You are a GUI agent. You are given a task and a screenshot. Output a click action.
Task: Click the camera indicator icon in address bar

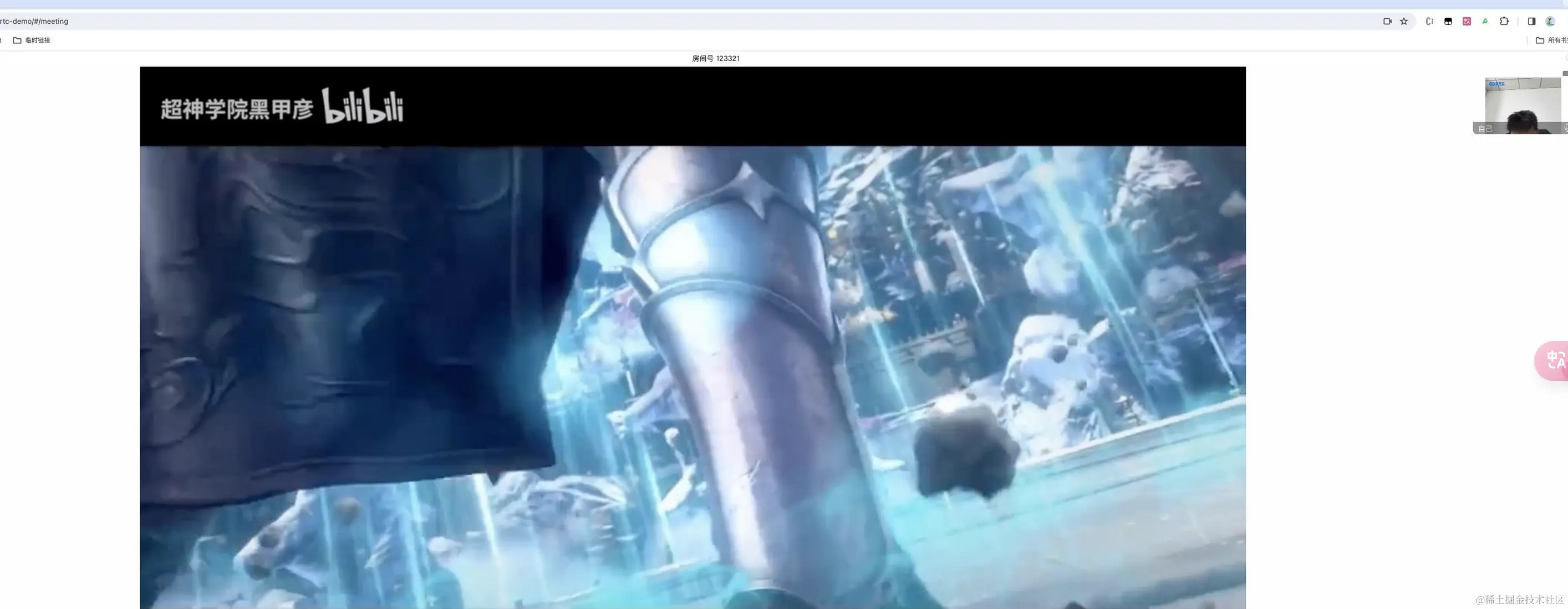pyautogui.click(x=1387, y=21)
